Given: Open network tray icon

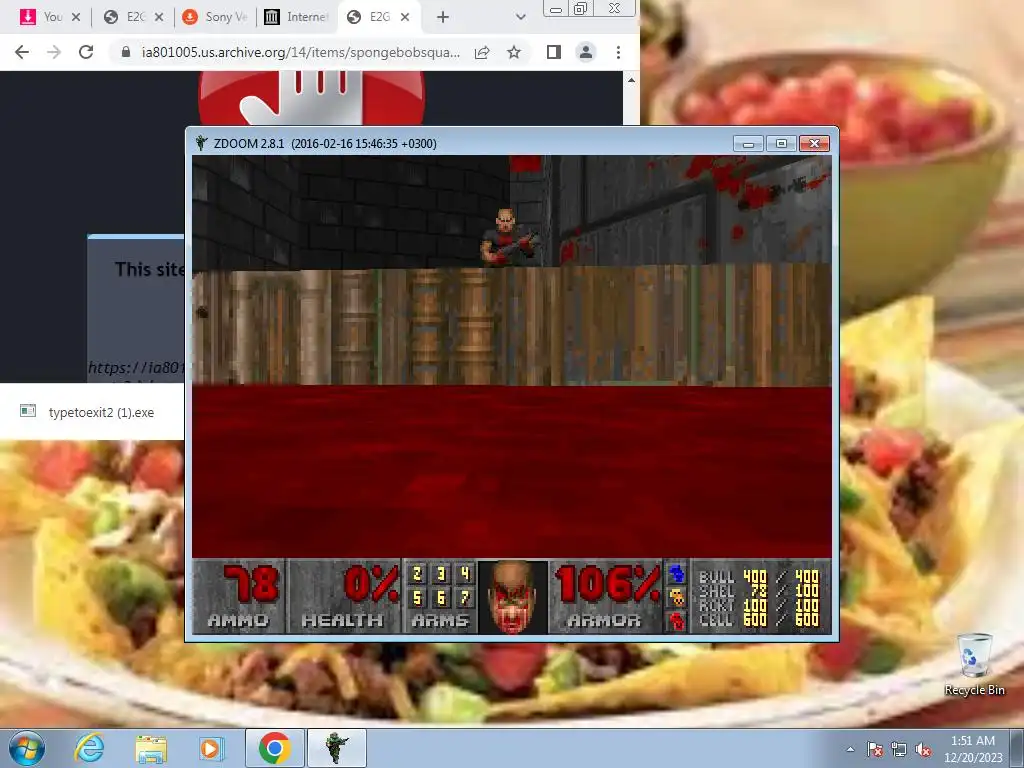Looking at the screenshot, I should (899, 749).
